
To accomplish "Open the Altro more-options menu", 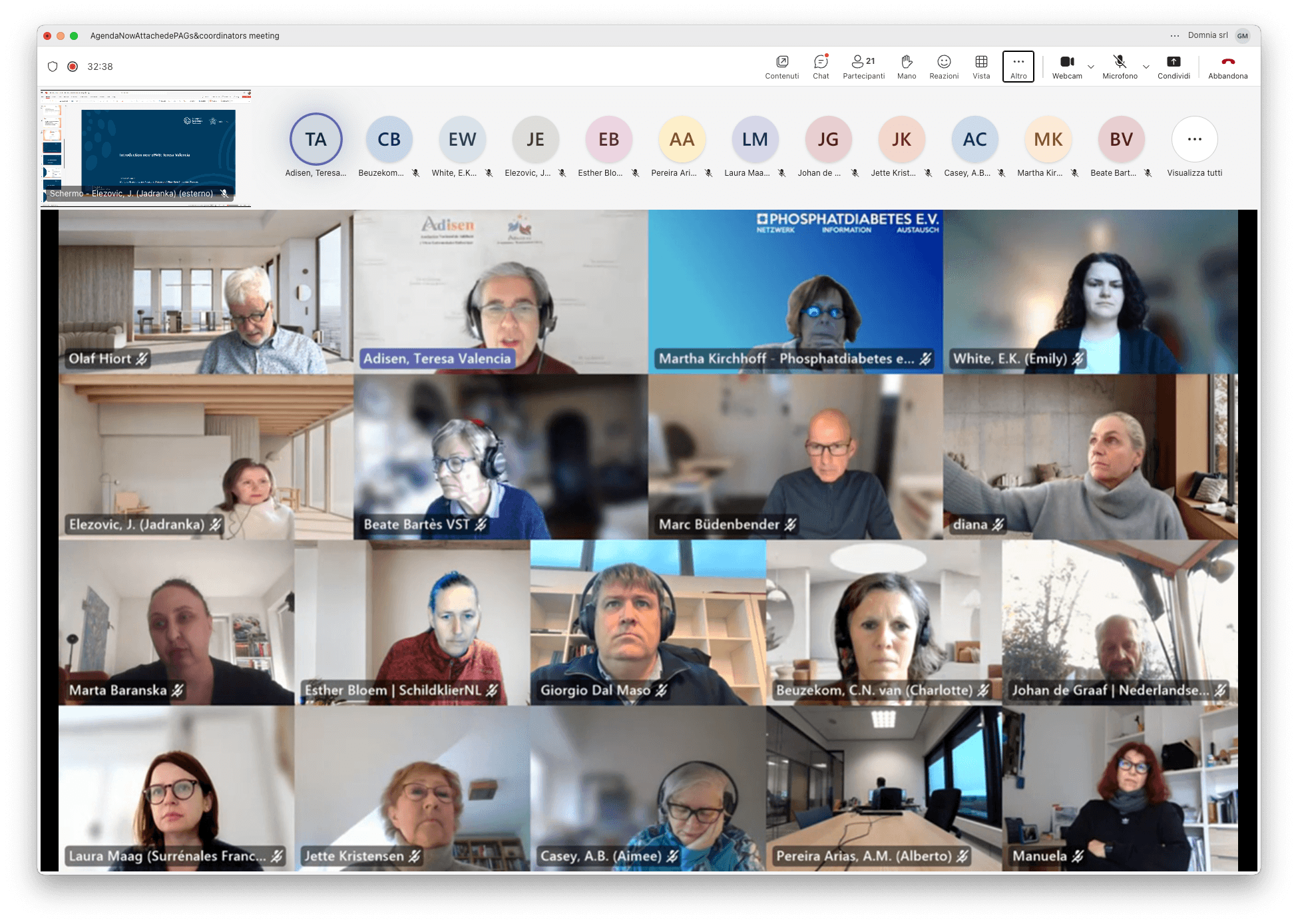I will click(x=1018, y=67).
